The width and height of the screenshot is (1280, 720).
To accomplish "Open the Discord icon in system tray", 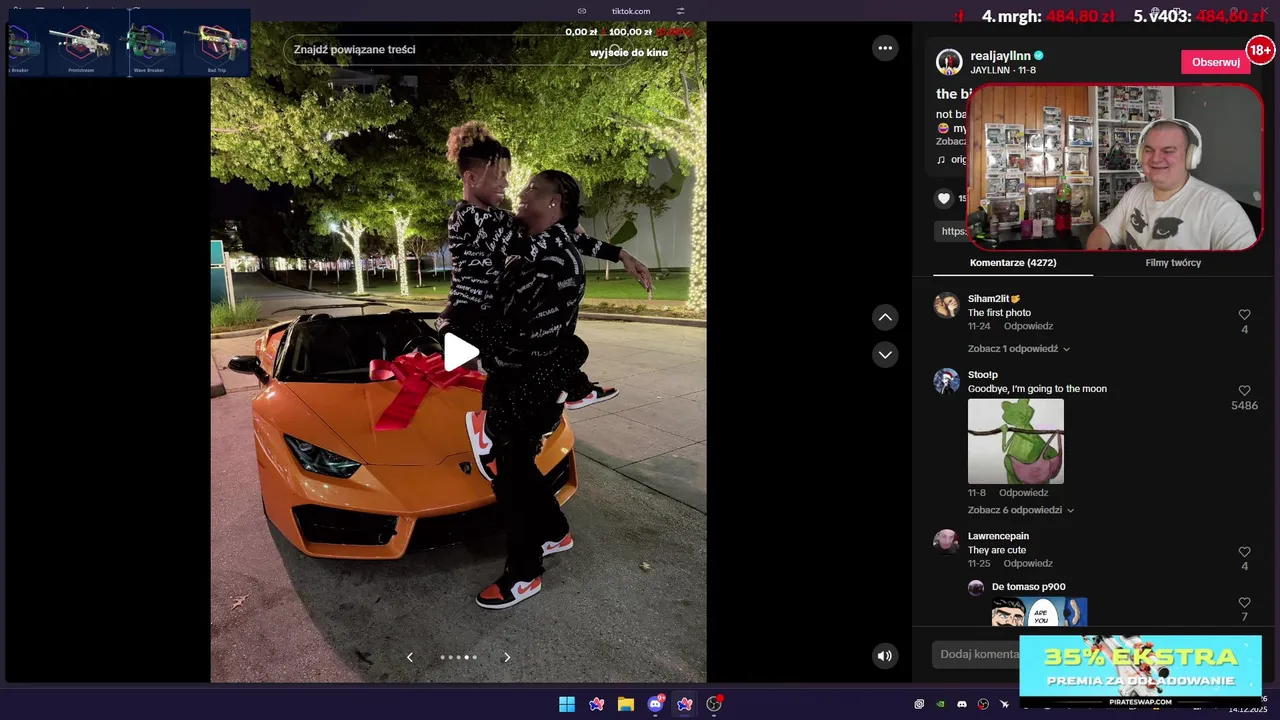I will (962, 704).
